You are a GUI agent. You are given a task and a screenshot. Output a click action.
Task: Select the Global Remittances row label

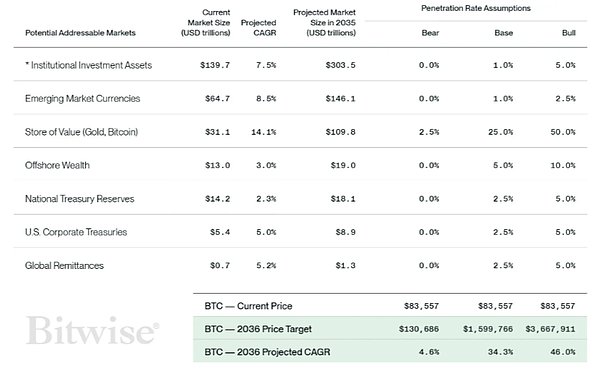tap(64, 266)
